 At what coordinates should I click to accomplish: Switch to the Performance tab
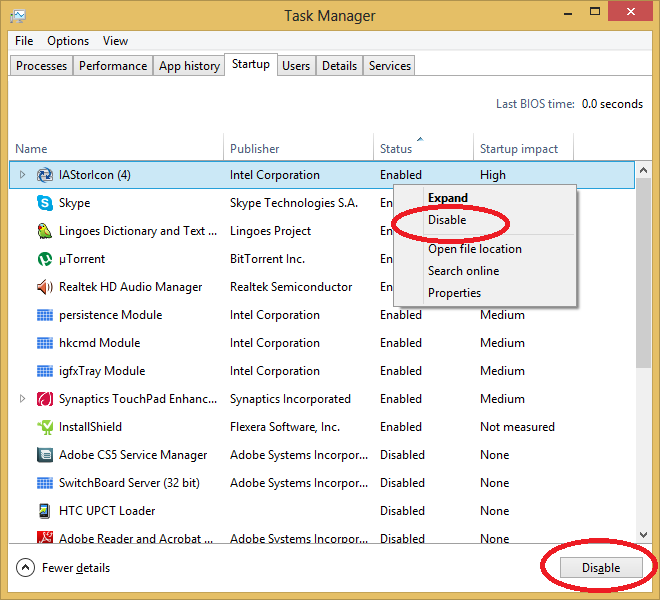coord(113,66)
